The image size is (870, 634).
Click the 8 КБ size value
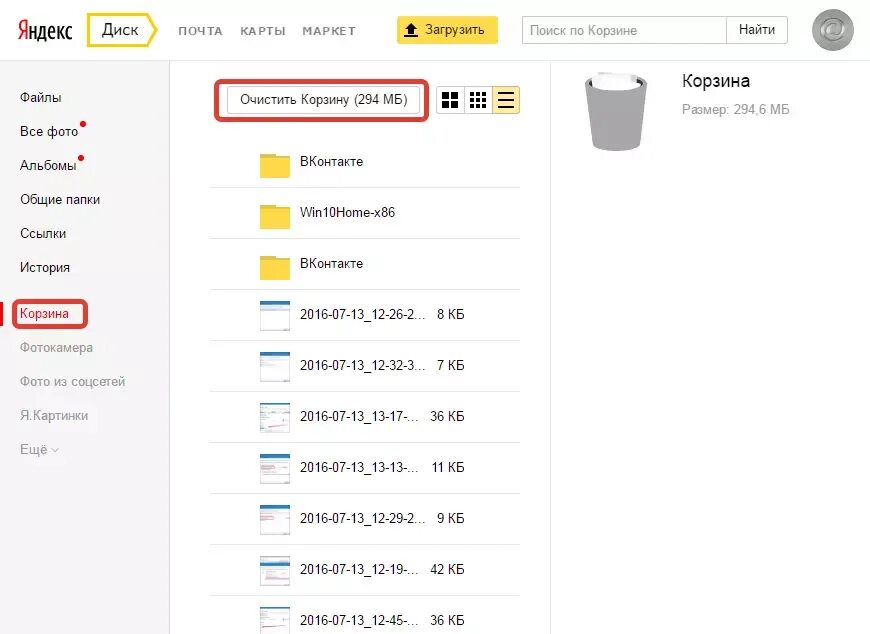pyautogui.click(x=451, y=315)
